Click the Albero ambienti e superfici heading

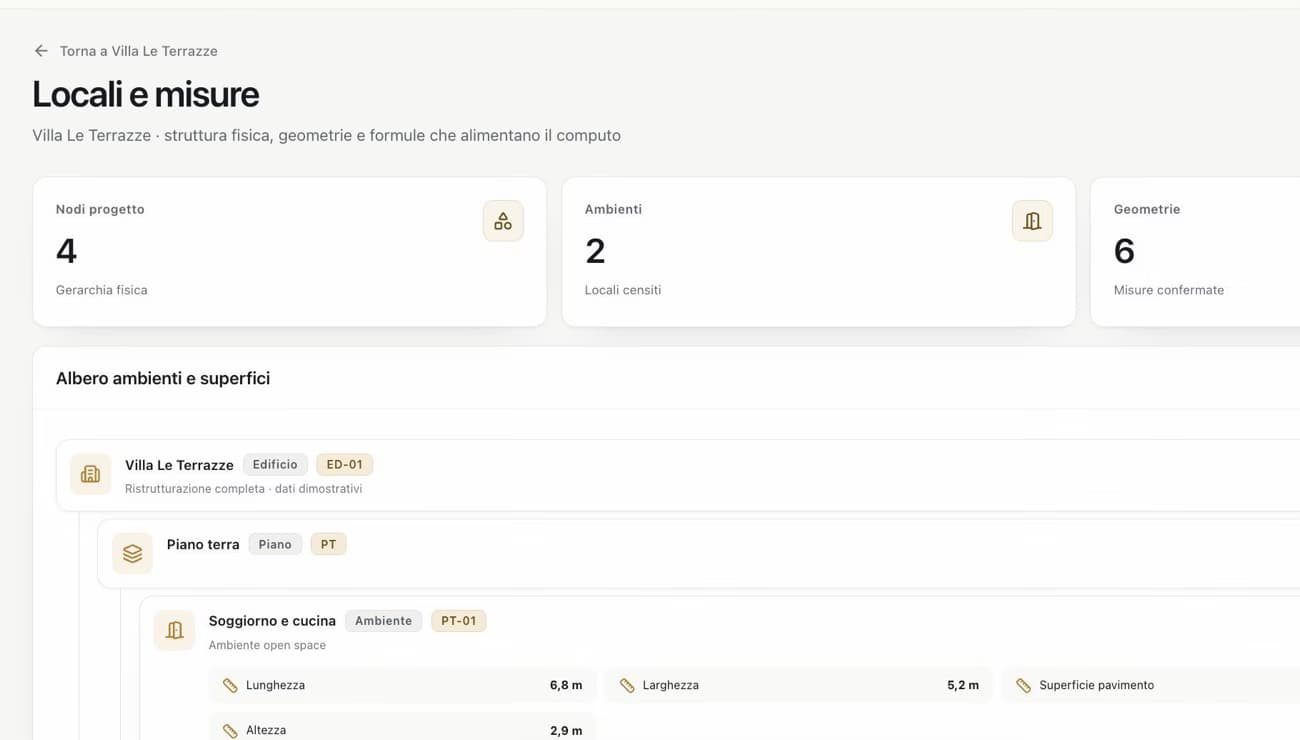(163, 378)
